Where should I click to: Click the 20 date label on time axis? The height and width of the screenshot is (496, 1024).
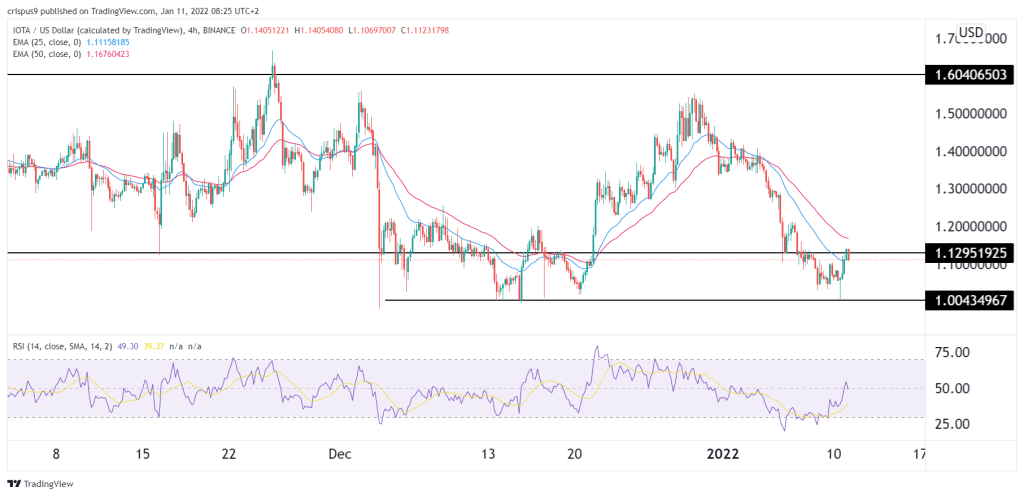575,454
